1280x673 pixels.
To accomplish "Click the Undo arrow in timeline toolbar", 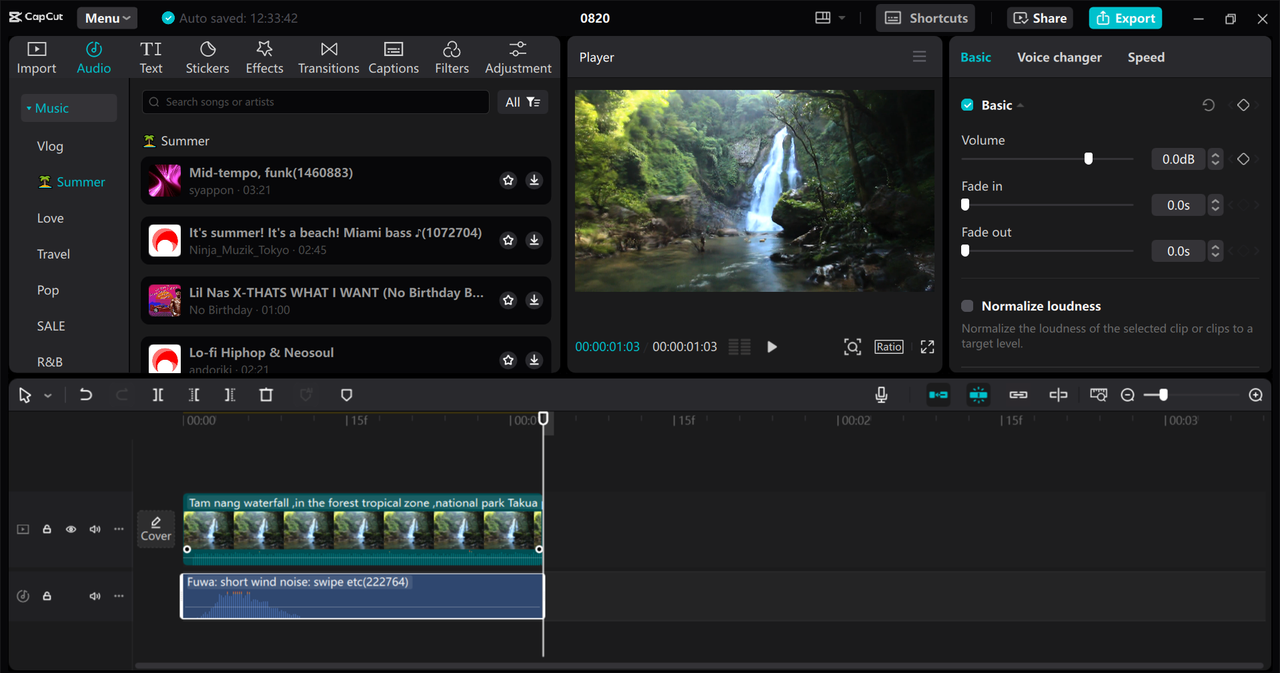I will 86,395.
